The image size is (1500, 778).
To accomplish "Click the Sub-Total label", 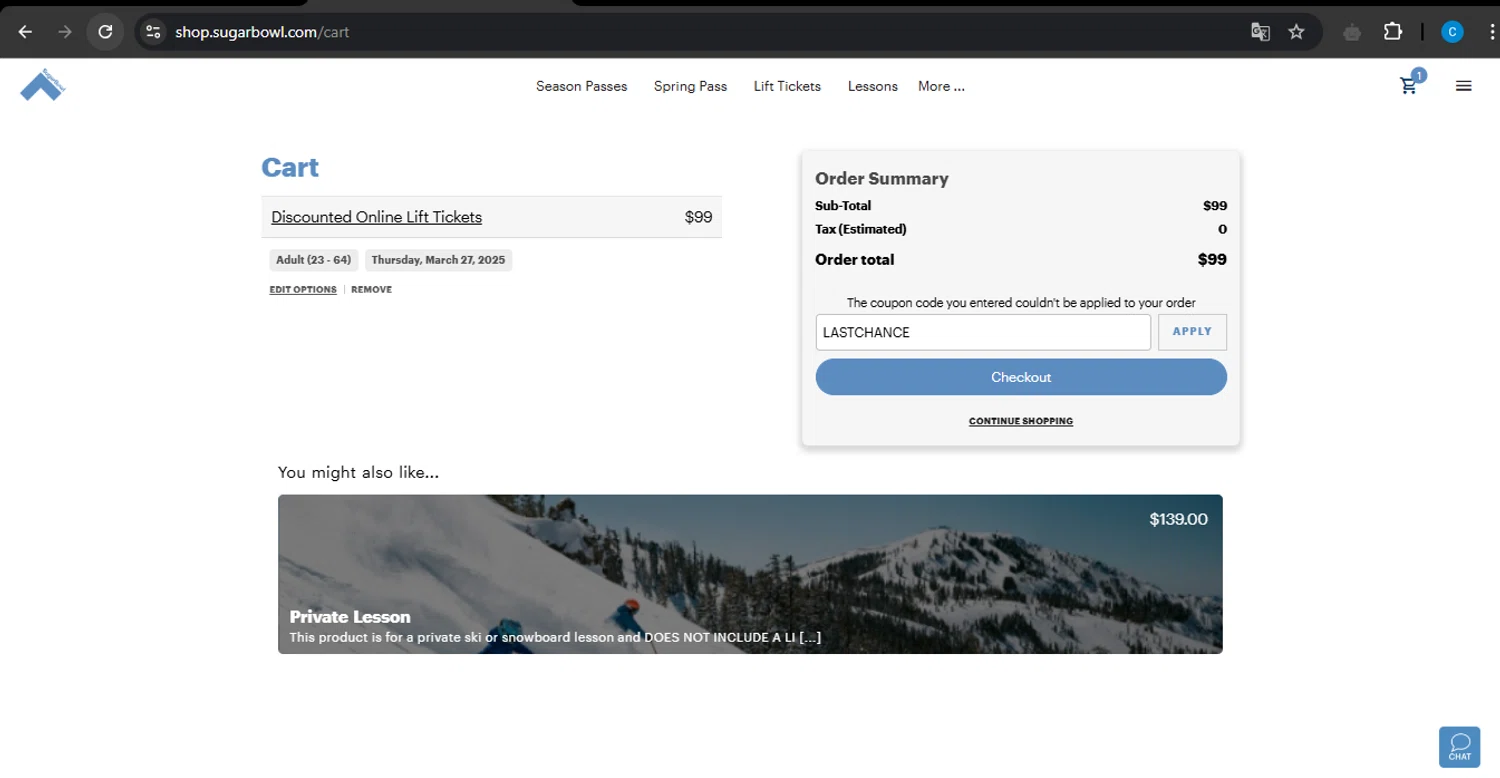I will pos(843,206).
